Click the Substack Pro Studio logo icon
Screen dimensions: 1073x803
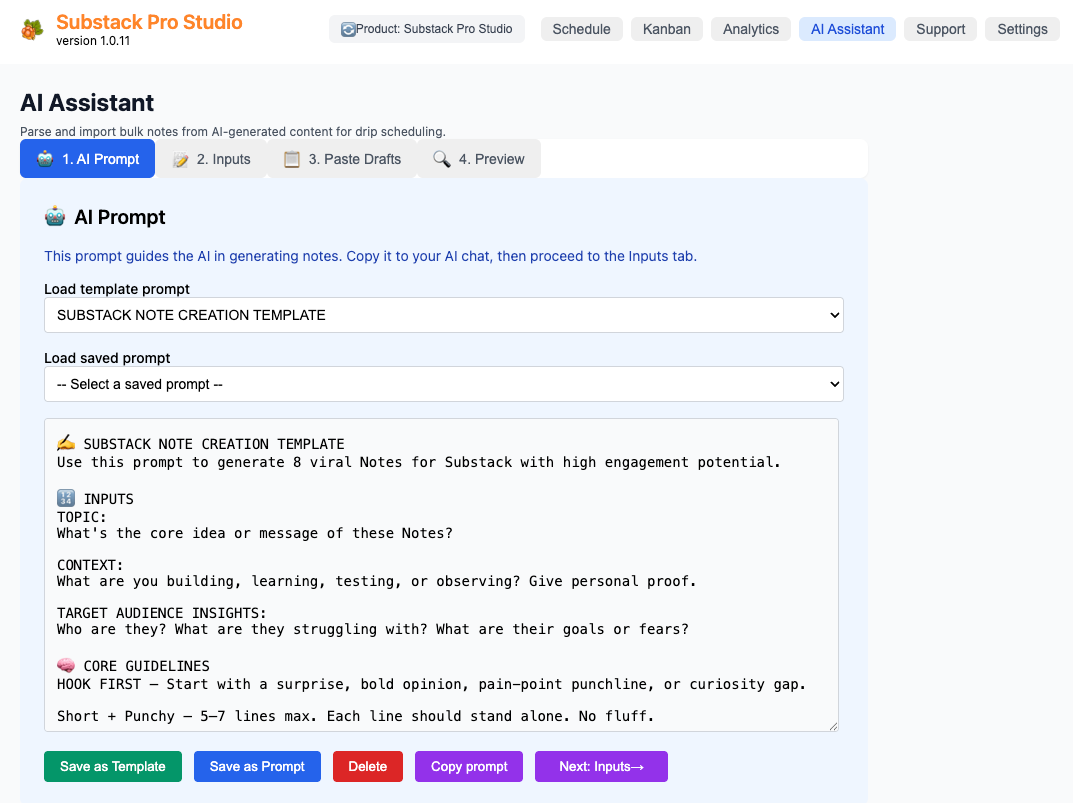(x=32, y=29)
